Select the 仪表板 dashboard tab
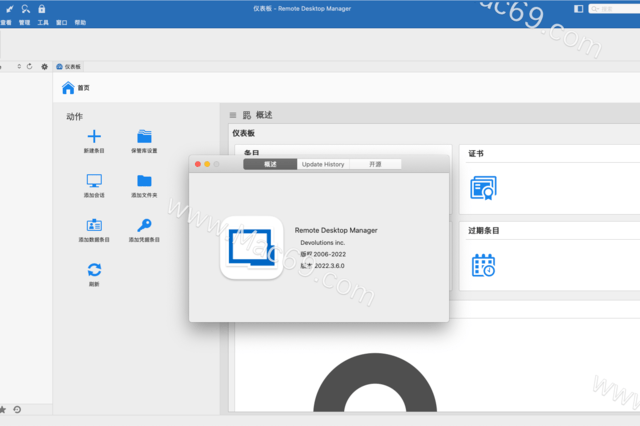This screenshot has width=640, height=426. [x=69, y=67]
